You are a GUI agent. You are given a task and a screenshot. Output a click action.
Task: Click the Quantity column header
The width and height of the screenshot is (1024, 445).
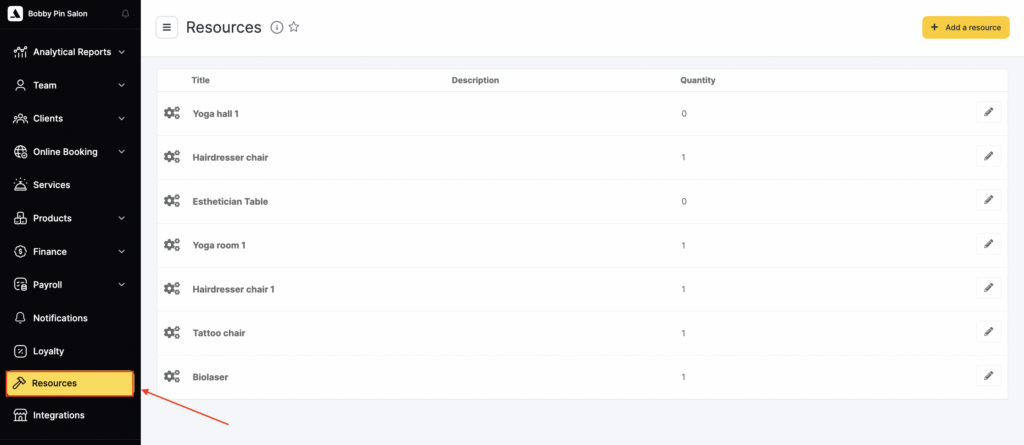[x=697, y=80]
